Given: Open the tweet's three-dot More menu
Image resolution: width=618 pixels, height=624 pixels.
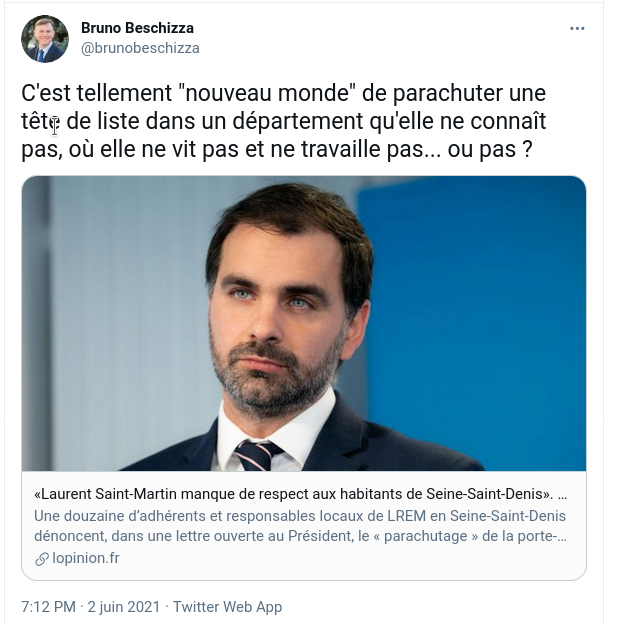Looking at the screenshot, I should 577,28.
